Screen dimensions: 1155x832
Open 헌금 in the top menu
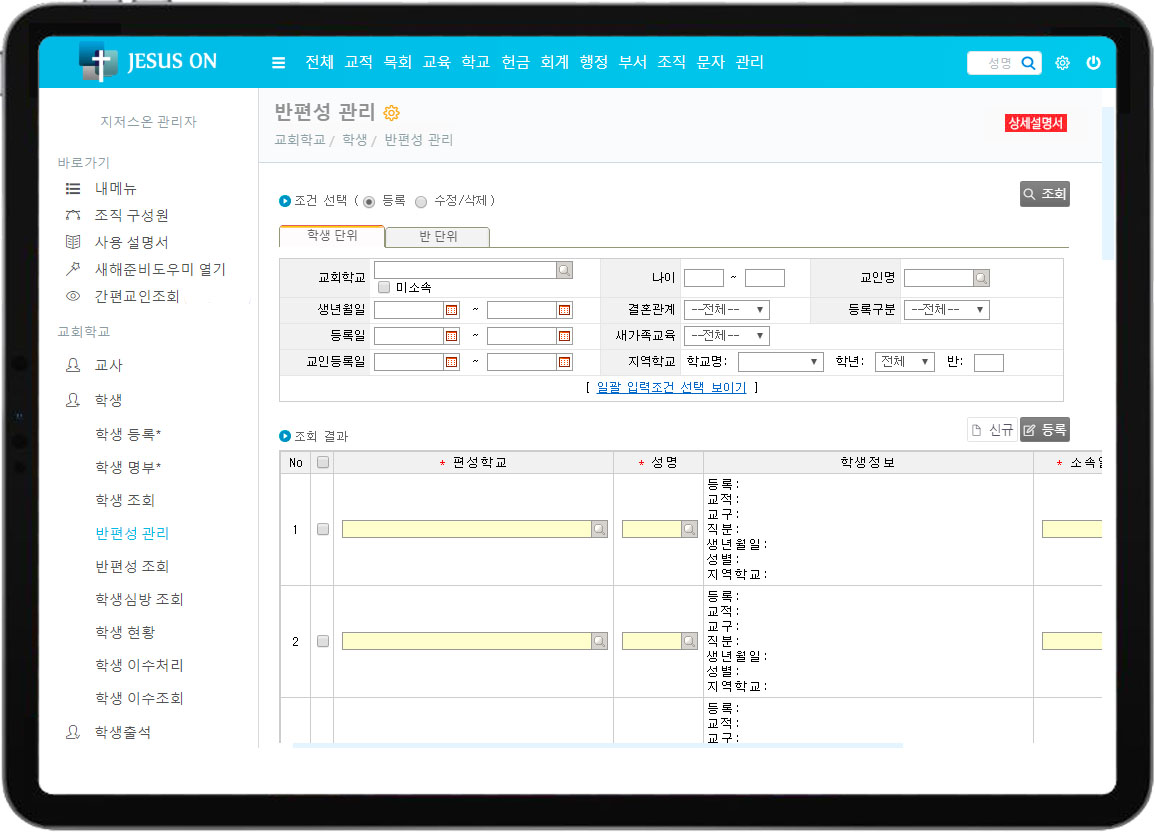point(515,62)
